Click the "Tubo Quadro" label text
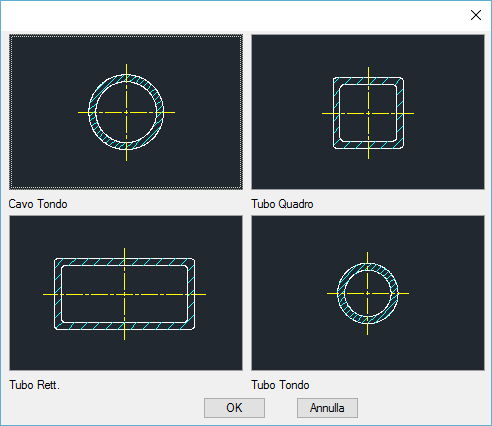 (x=282, y=204)
